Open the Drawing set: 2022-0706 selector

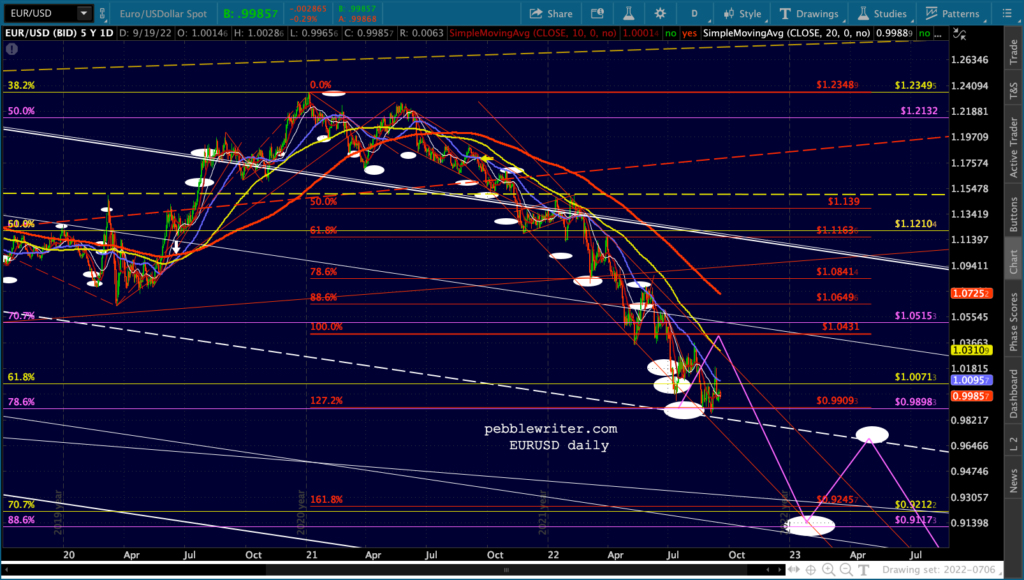coord(941,570)
